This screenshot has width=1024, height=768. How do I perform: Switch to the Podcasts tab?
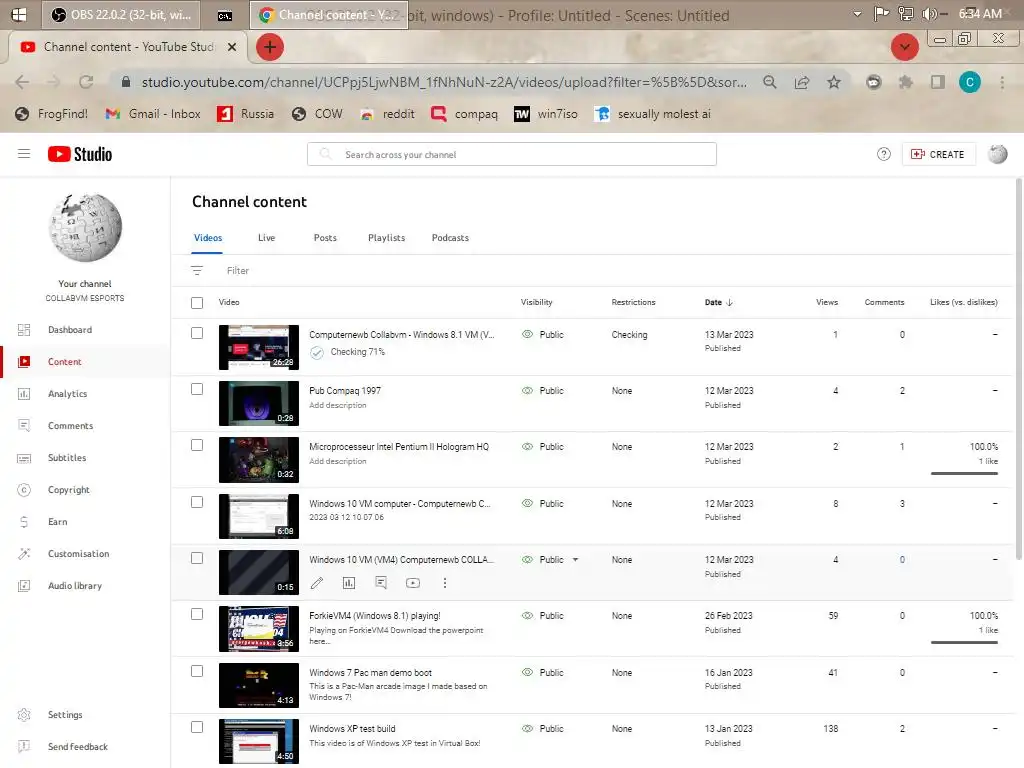tap(450, 238)
